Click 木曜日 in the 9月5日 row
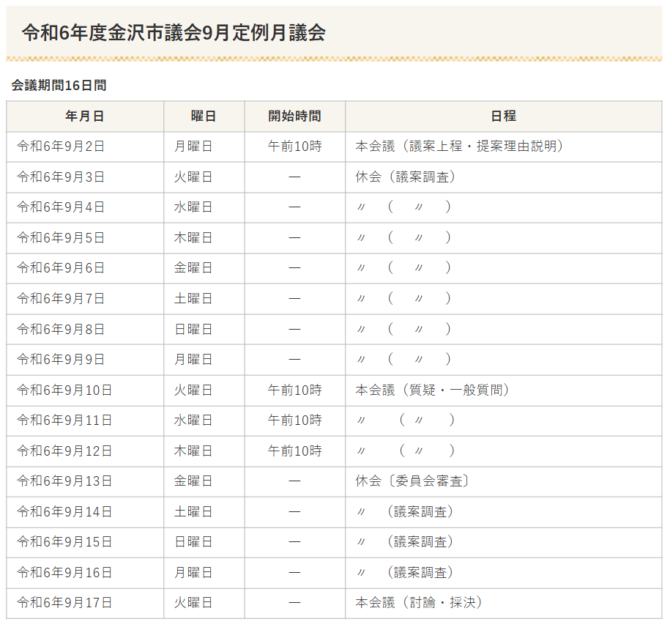670x630 pixels. [x=204, y=238]
